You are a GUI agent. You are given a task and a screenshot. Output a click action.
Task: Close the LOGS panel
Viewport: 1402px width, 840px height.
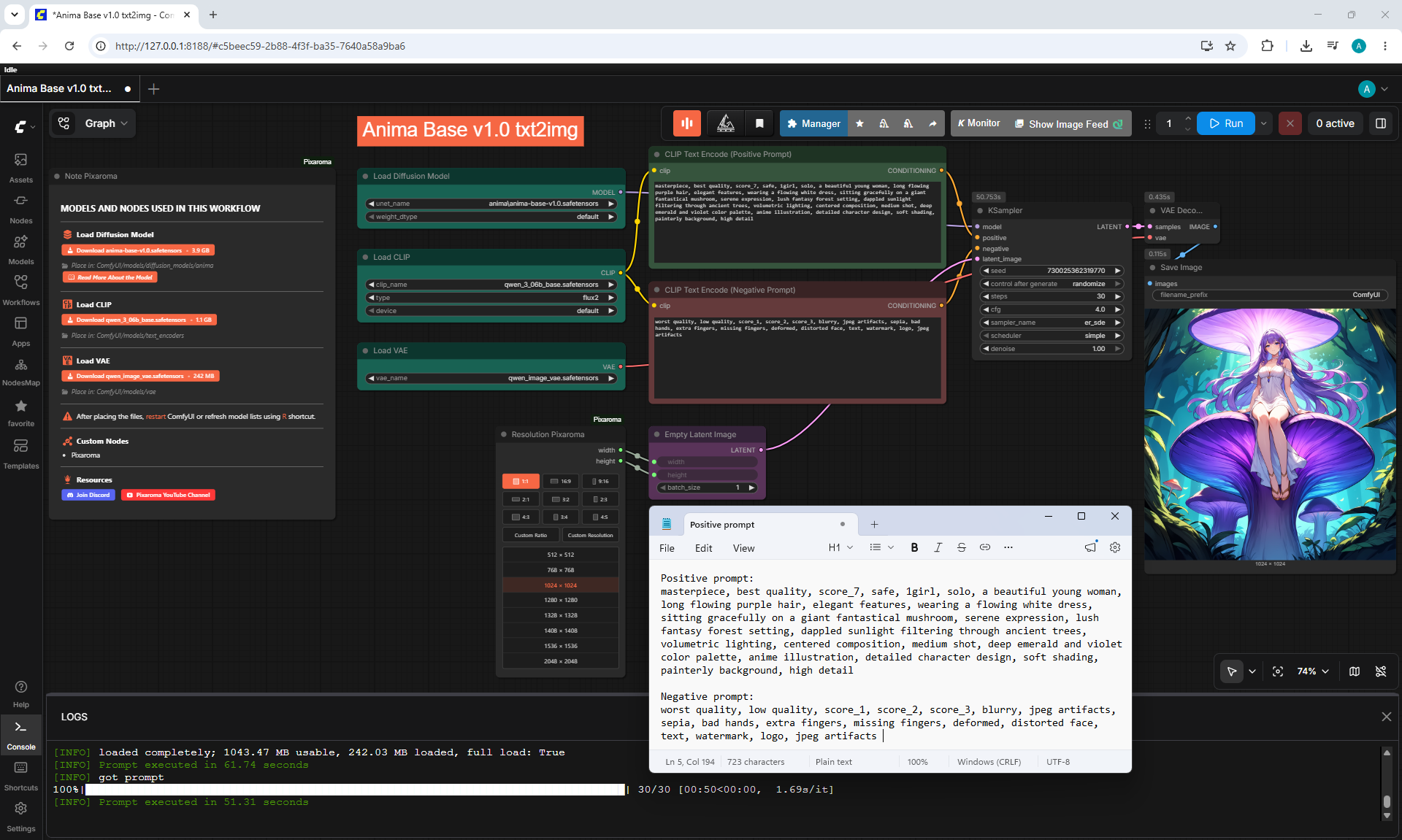coord(1387,717)
